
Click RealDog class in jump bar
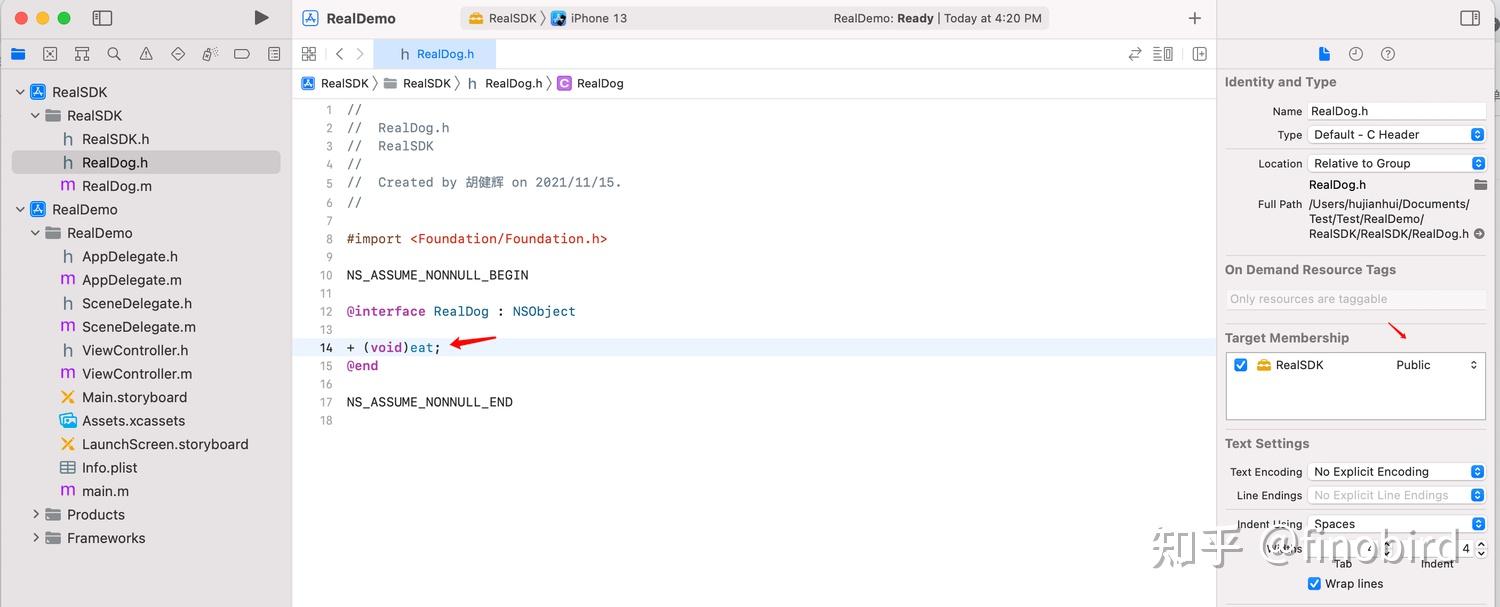click(590, 84)
